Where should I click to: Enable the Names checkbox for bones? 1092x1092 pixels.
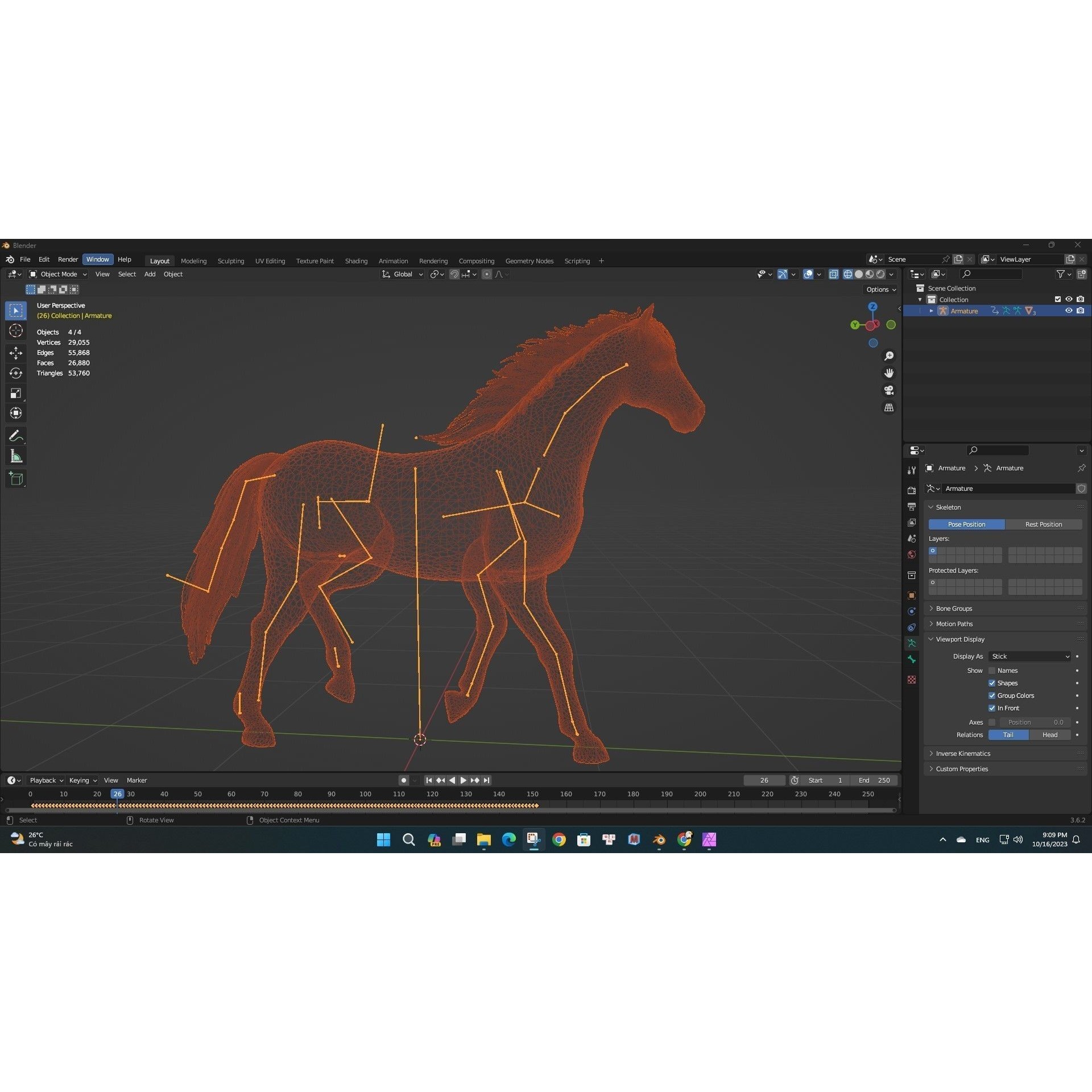point(993,670)
